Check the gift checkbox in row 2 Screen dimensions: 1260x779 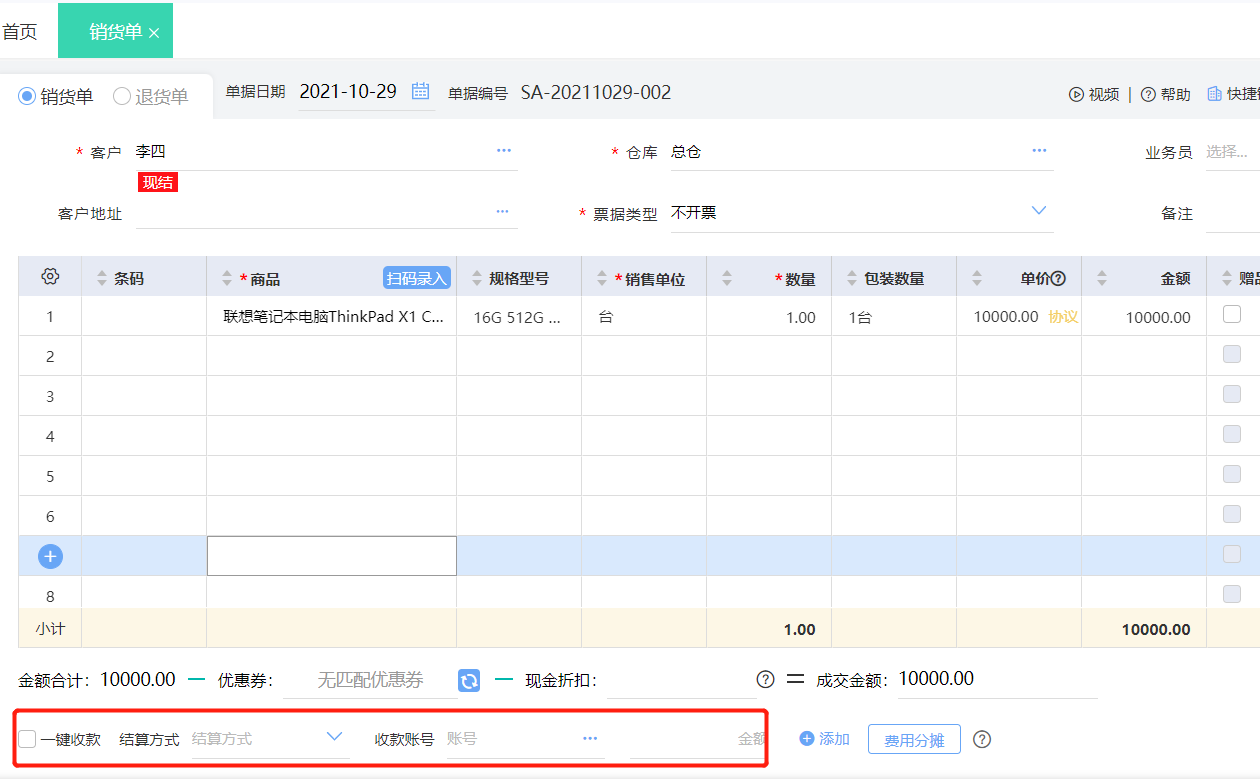point(1232,354)
